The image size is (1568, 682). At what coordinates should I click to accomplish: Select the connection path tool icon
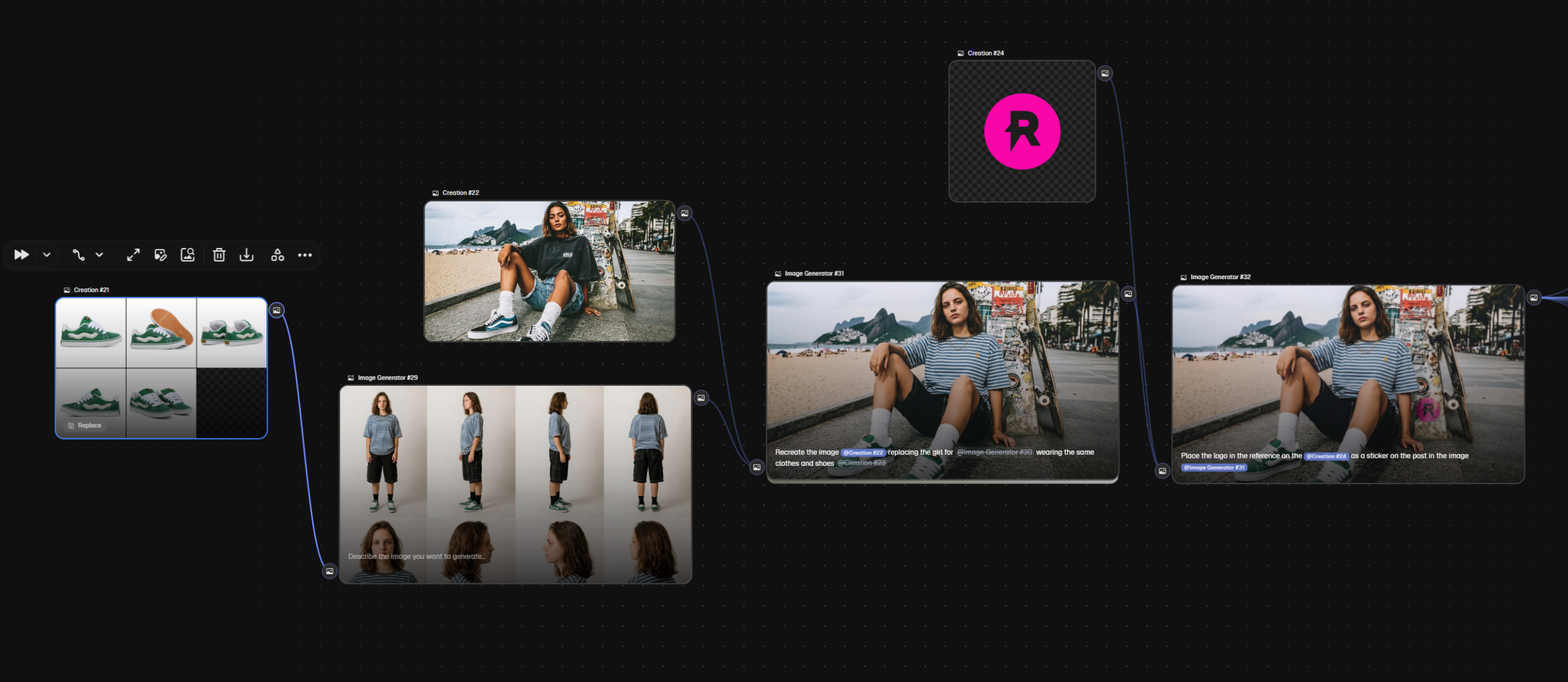click(x=78, y=255)
